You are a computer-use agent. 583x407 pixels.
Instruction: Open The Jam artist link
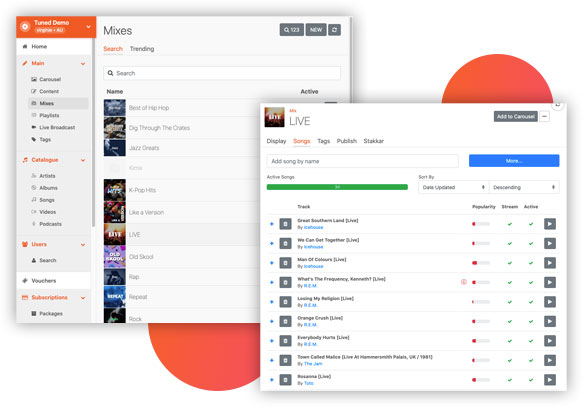[313, 364]
